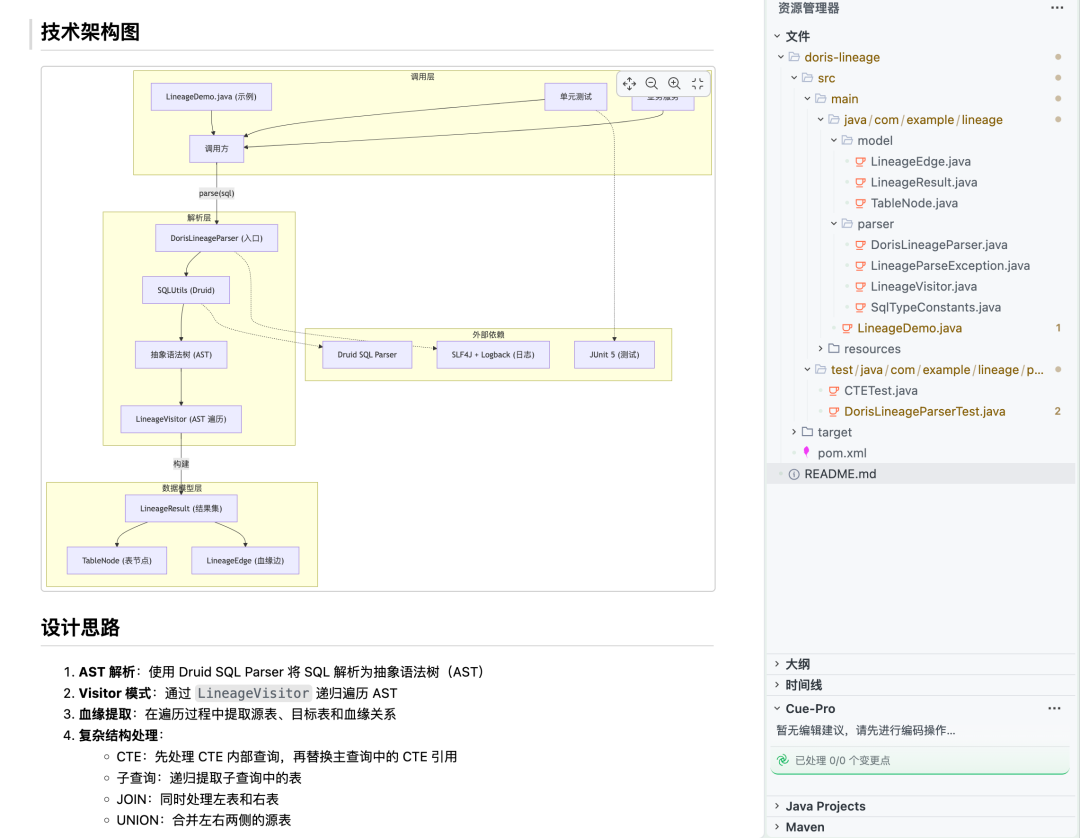The image size is (1080, 838).
Task: Click the 技术架构图 heading
Action: tap(90, 32)
